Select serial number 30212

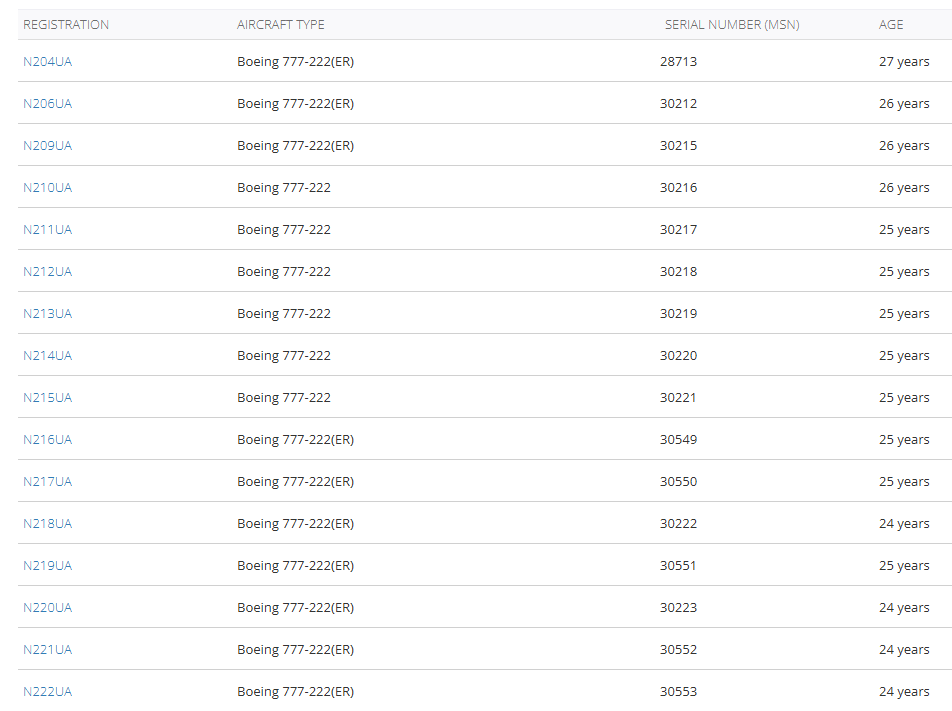(678, 103)
